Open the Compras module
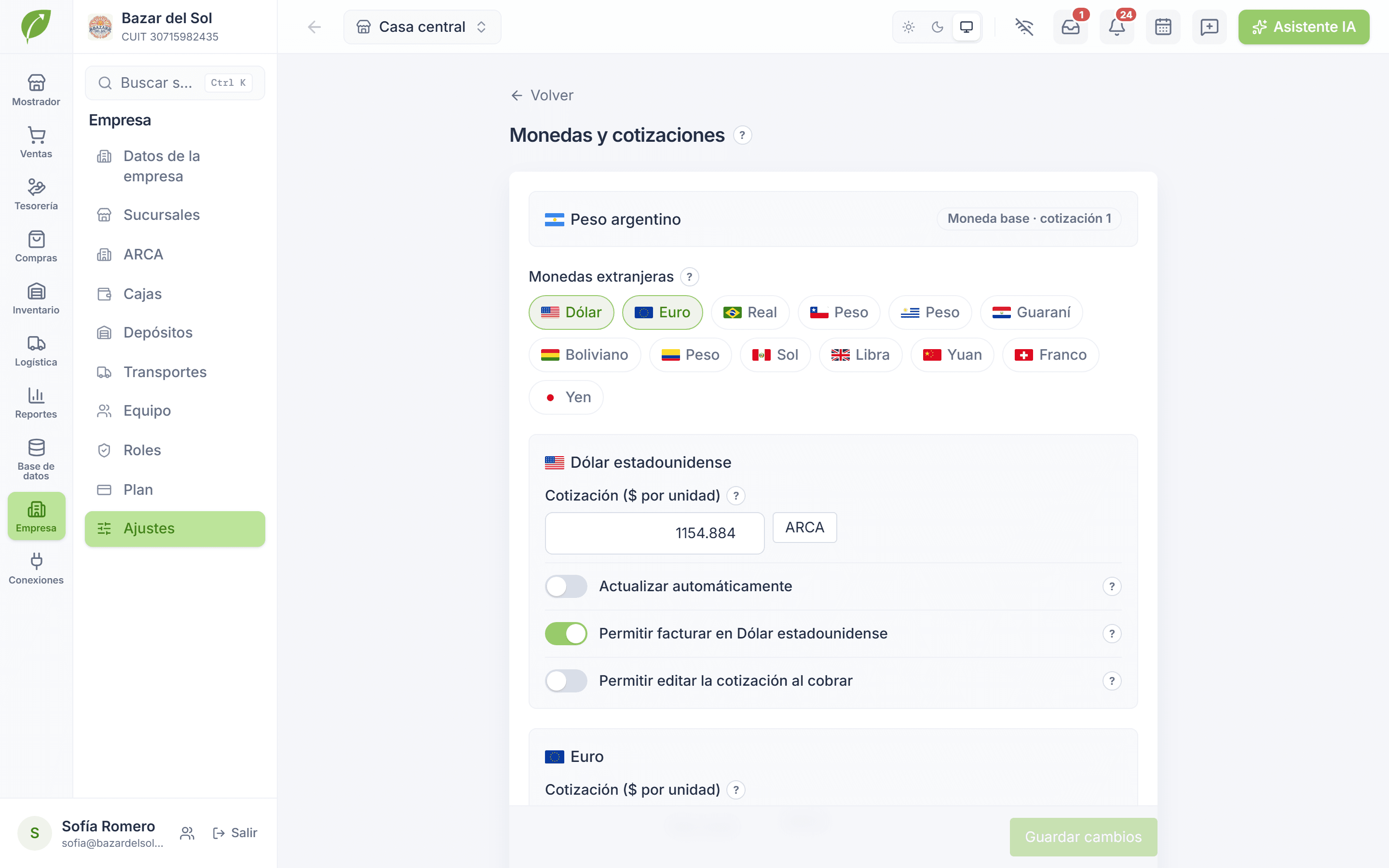This screenshot has height=868, width=1389. tap(36, 247)
